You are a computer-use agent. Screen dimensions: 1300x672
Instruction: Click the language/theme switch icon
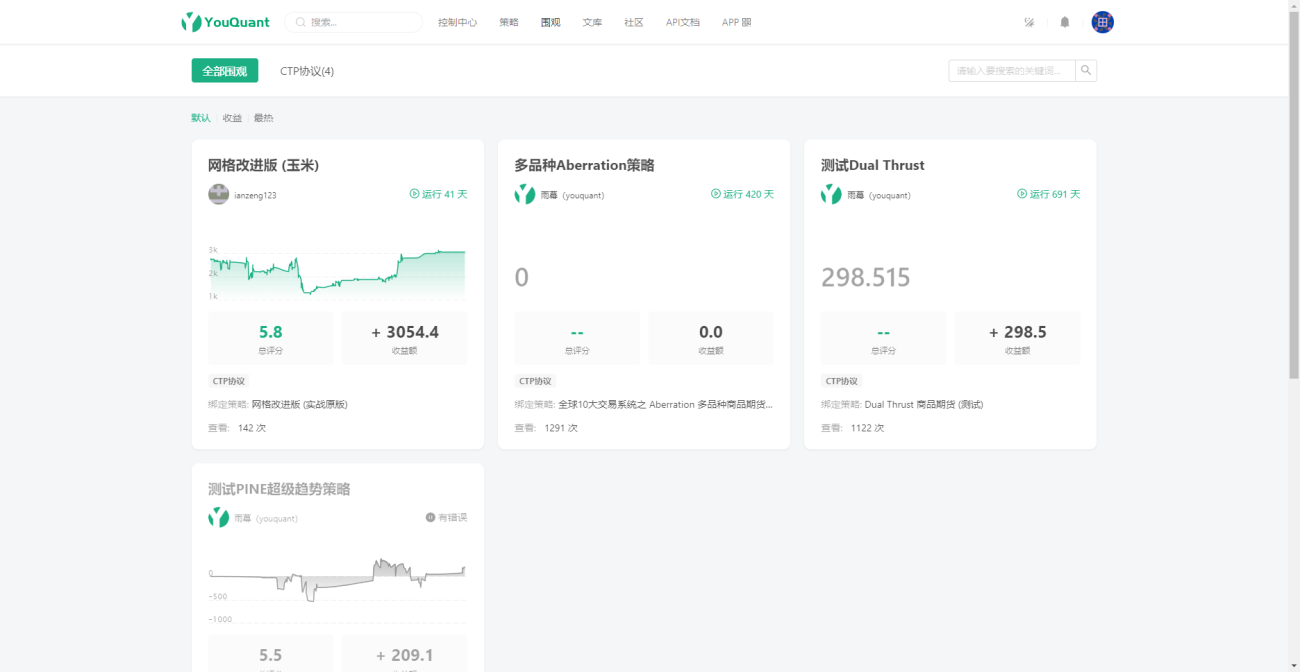pyautogui.click(x=1029, y=22)
